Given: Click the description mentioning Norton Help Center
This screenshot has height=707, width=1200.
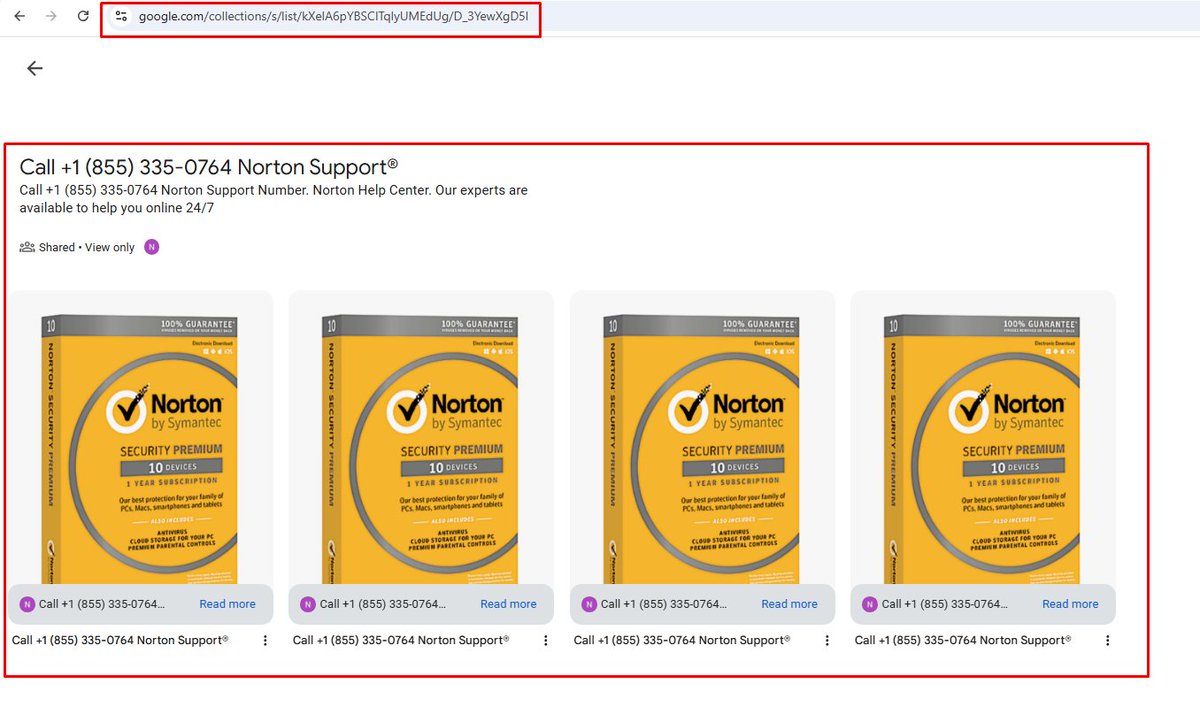Looking at the screenshot, I should coord(273,199).
